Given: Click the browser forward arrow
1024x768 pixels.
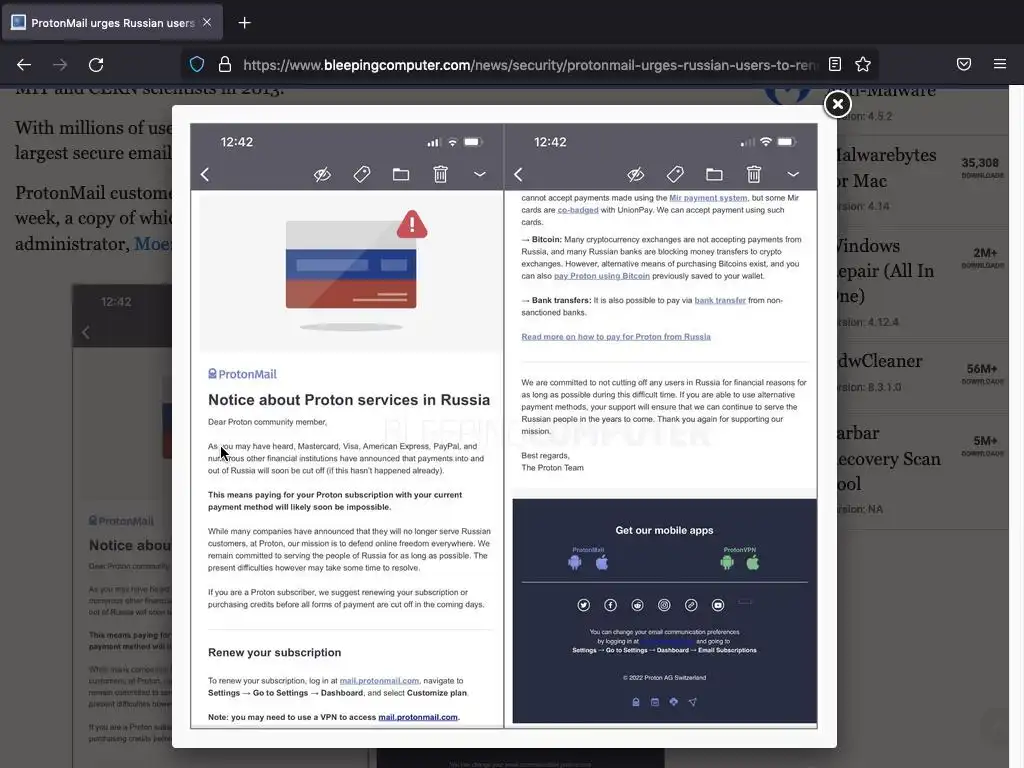Looking at the screenshot, I should tap(60, 65).
